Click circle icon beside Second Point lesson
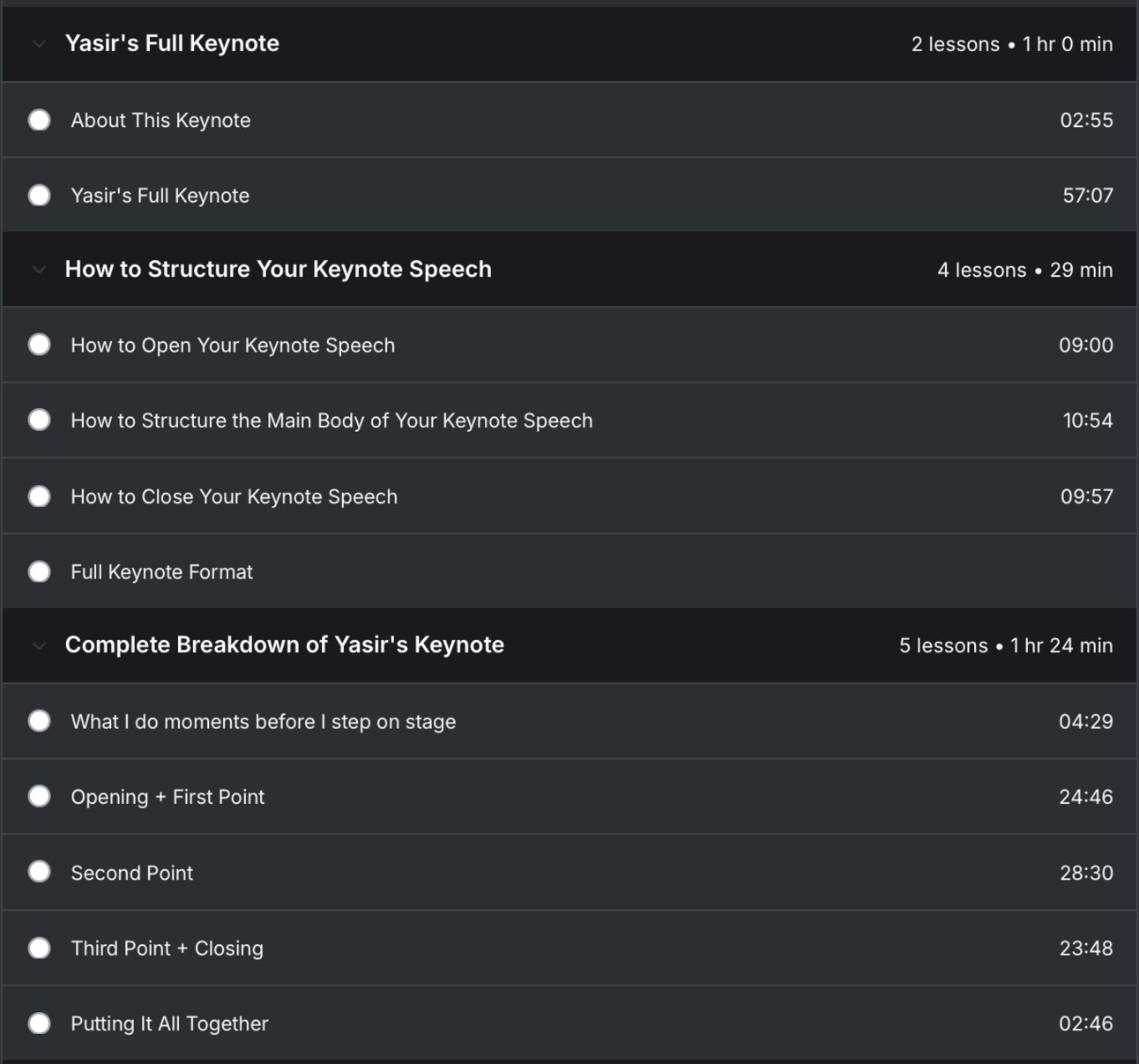This screenshot has width=1139, height=1064. [x=40, y=873]
